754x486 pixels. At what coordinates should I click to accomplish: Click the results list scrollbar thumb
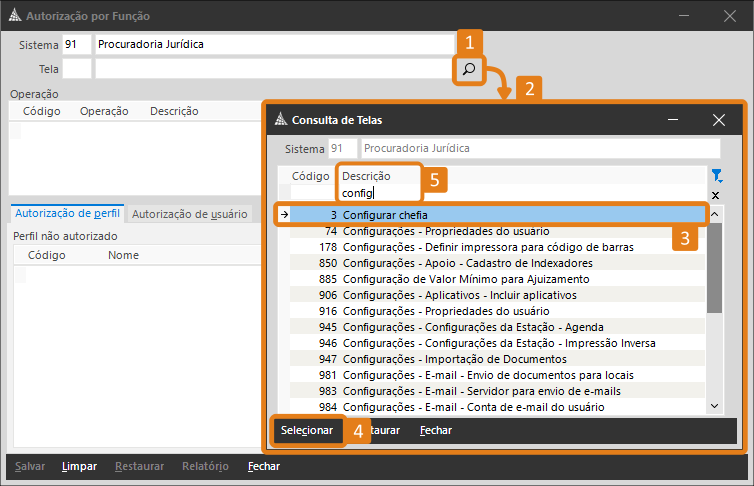(714, 267)
